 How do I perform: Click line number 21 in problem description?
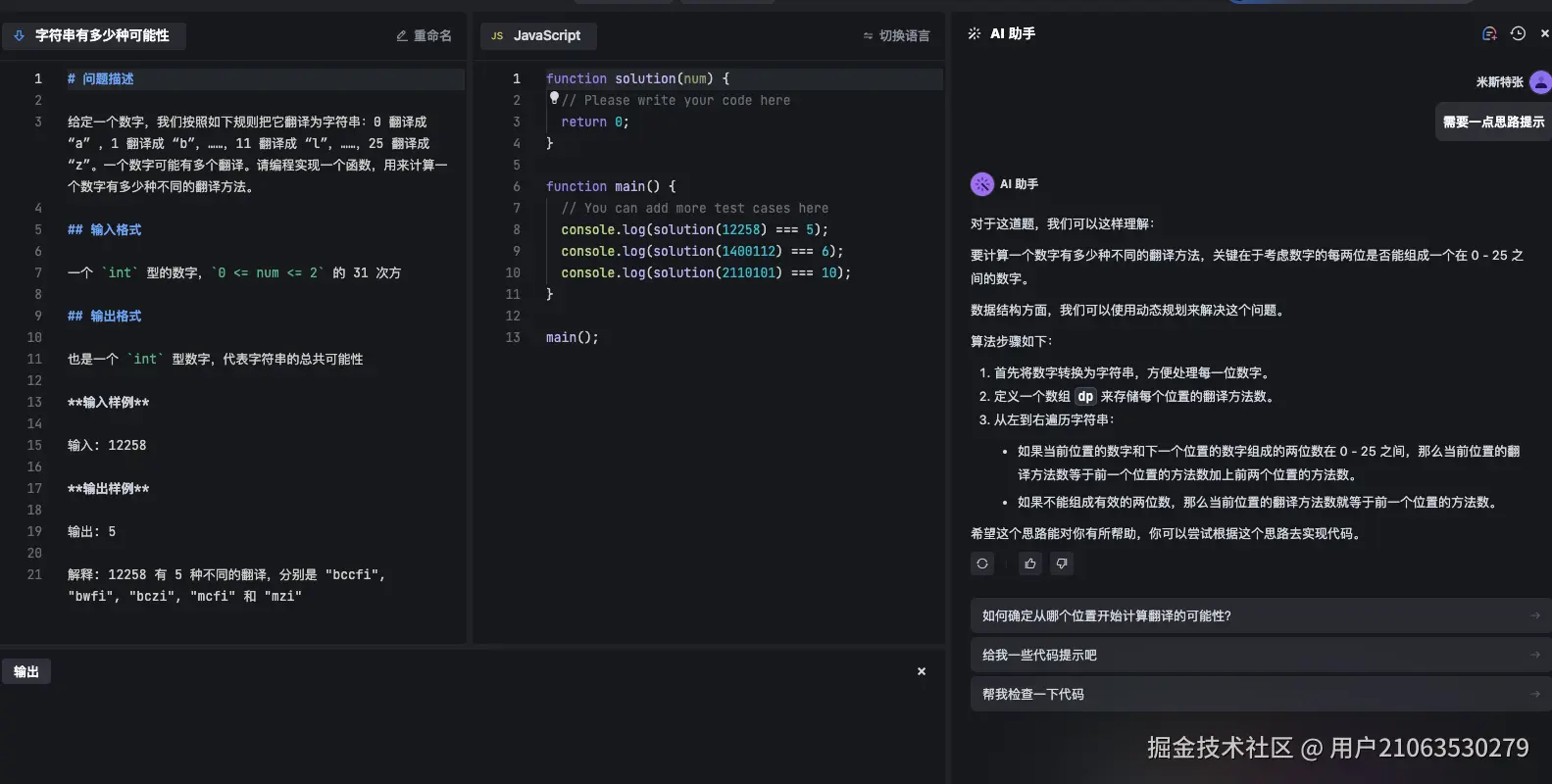(x=34, y=574)
